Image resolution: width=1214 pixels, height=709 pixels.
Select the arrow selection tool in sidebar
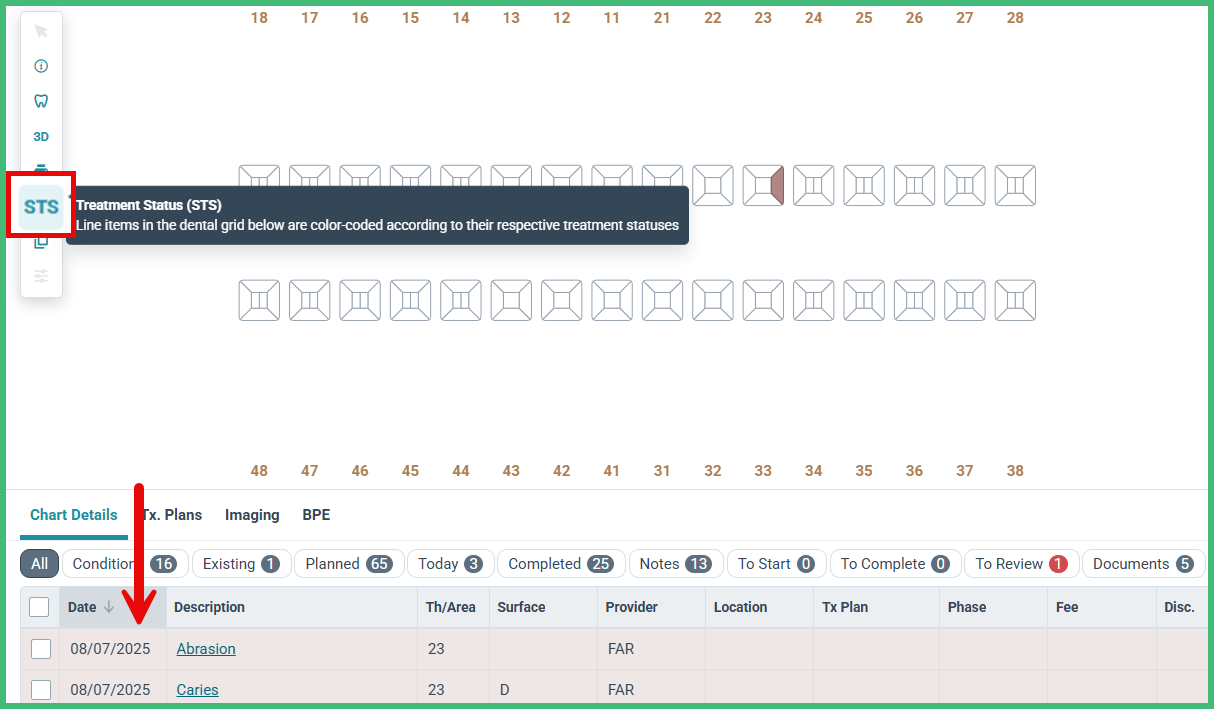[x=40, y=30]
